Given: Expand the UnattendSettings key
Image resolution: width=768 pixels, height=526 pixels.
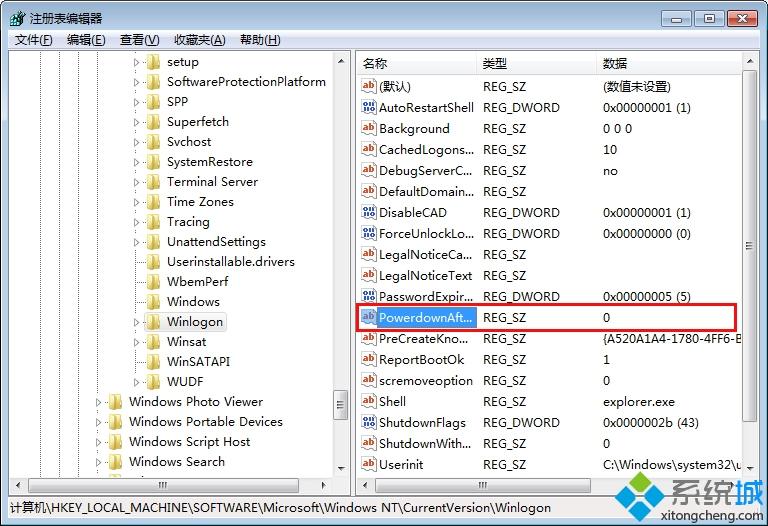Looking at the screenshot, I should tap(136, 242).
